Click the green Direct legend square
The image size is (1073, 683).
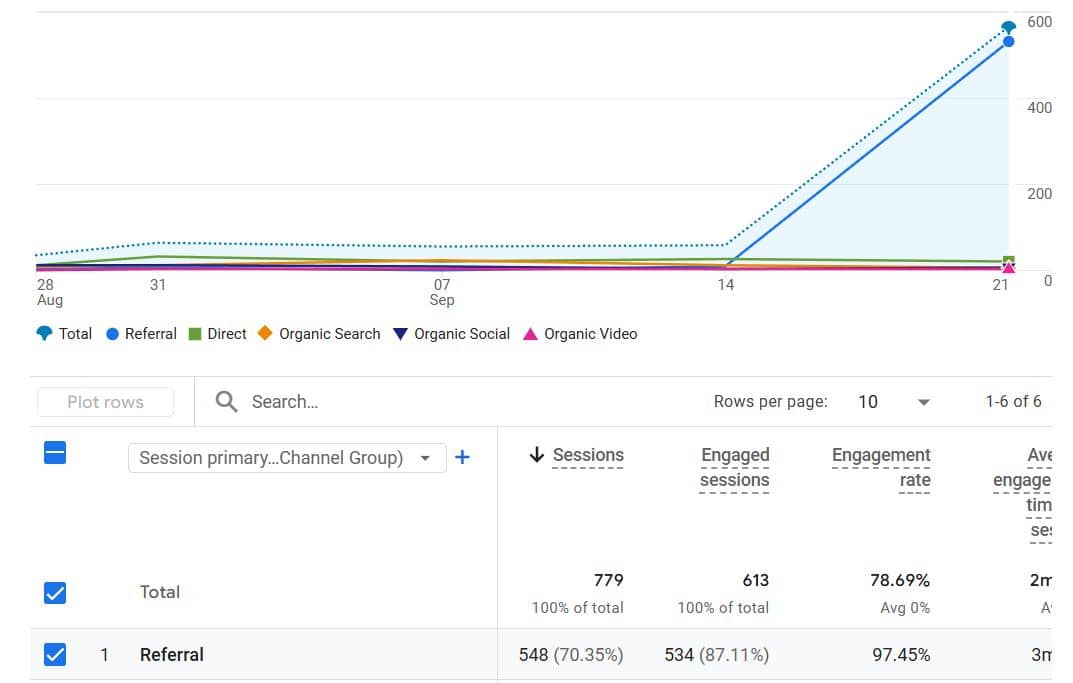(x=196, y=334)
